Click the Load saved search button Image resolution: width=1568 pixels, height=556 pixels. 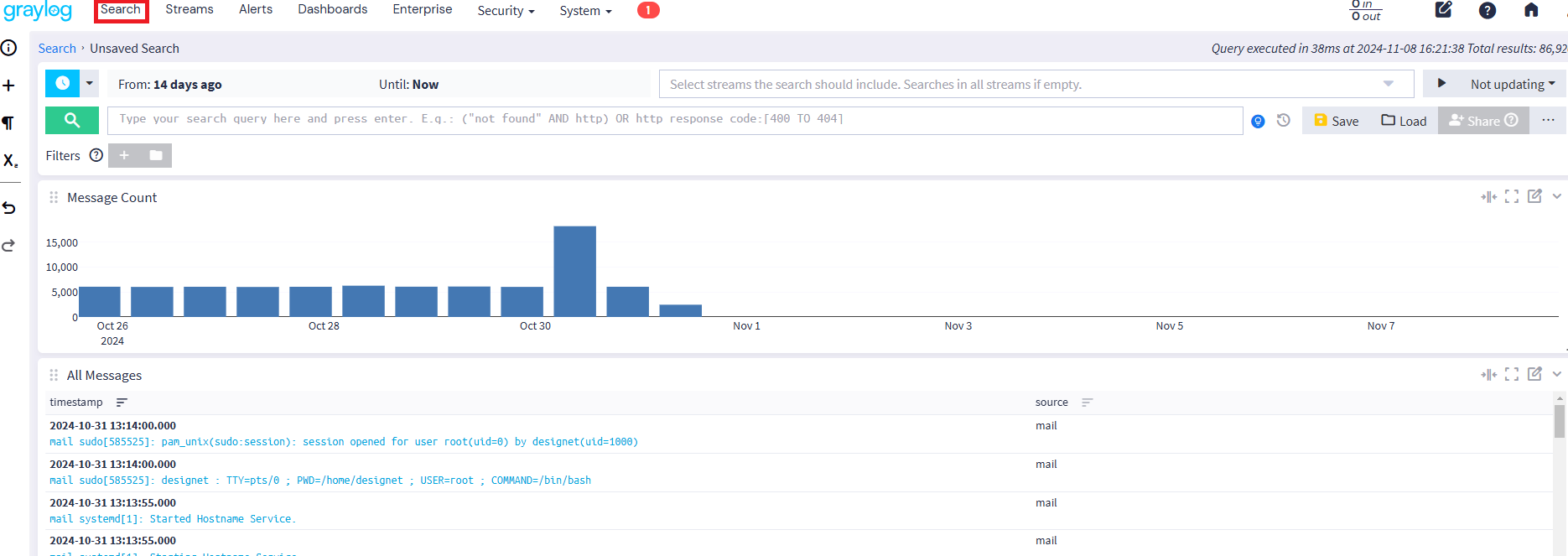tap(1404, 121)
